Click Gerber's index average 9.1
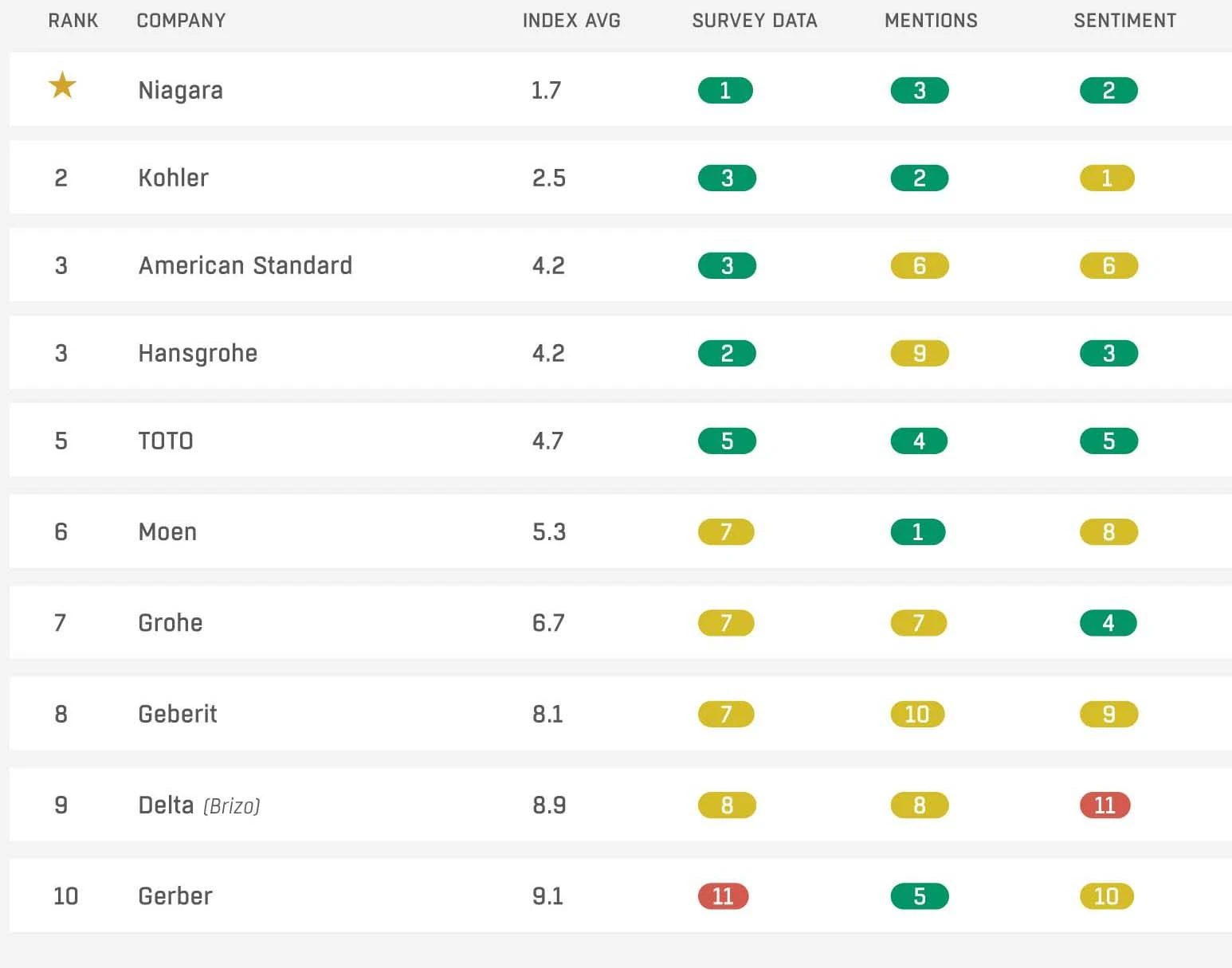This screenshot has height=968, width=1232. [547, 896]
